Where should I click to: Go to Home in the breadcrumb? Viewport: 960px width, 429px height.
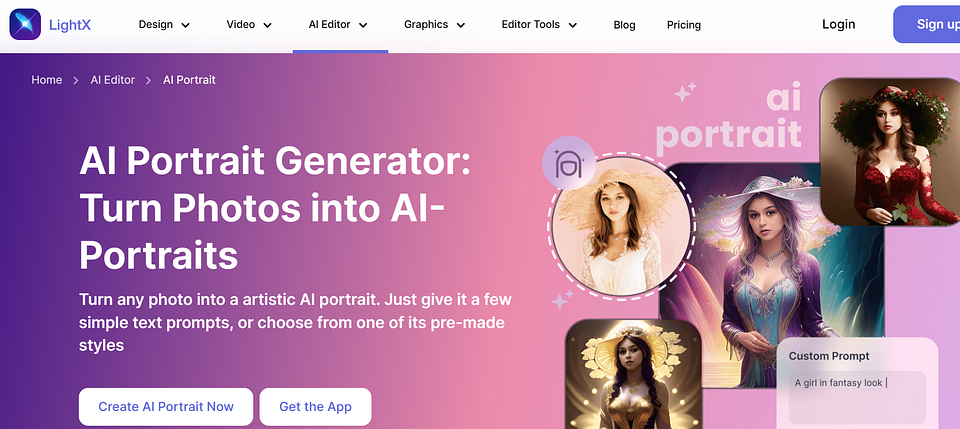coord(47,80)
